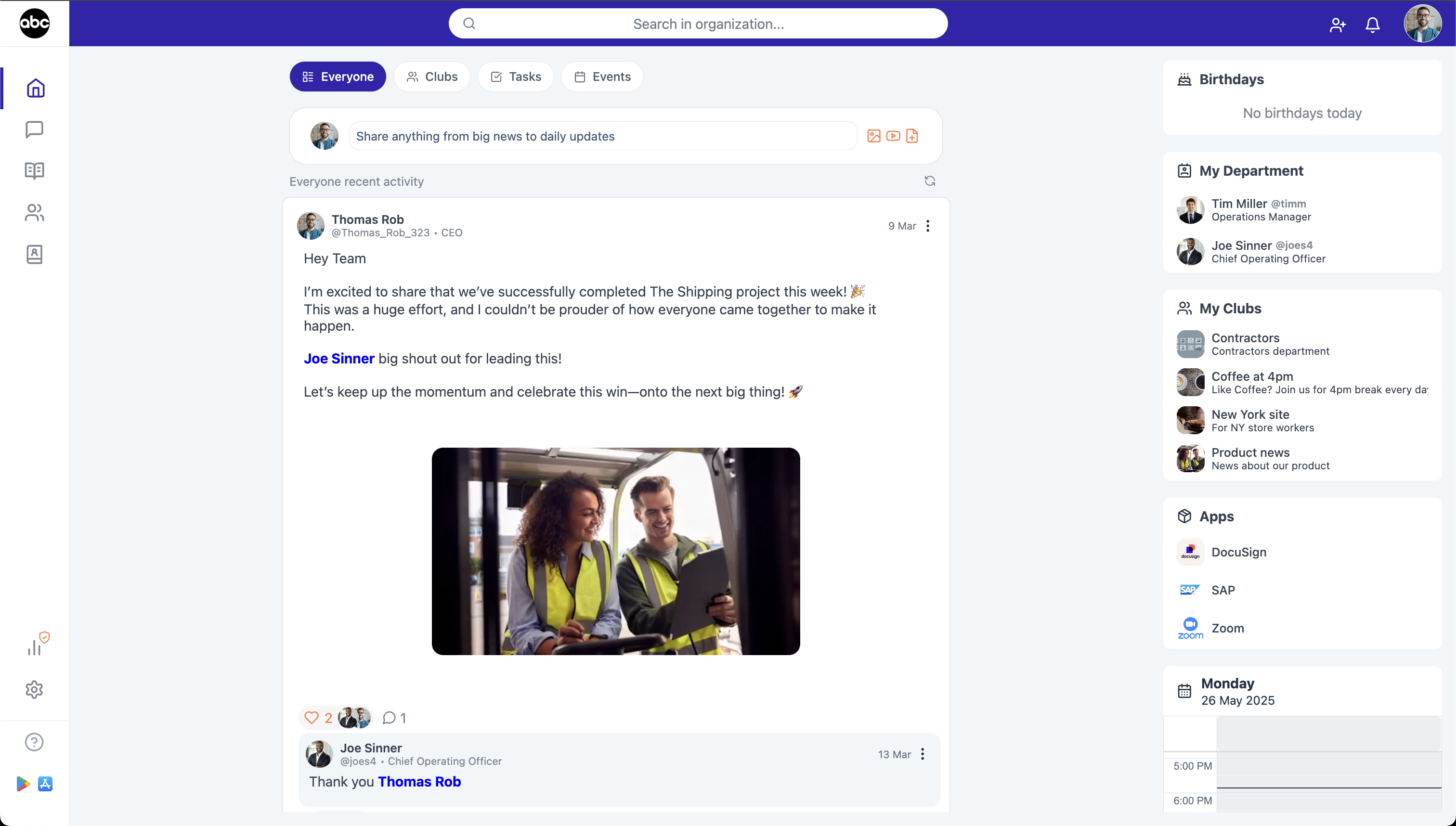Click the Joe Sinner mention link in post
The image size is (1456, 826).
pos(339,359)
